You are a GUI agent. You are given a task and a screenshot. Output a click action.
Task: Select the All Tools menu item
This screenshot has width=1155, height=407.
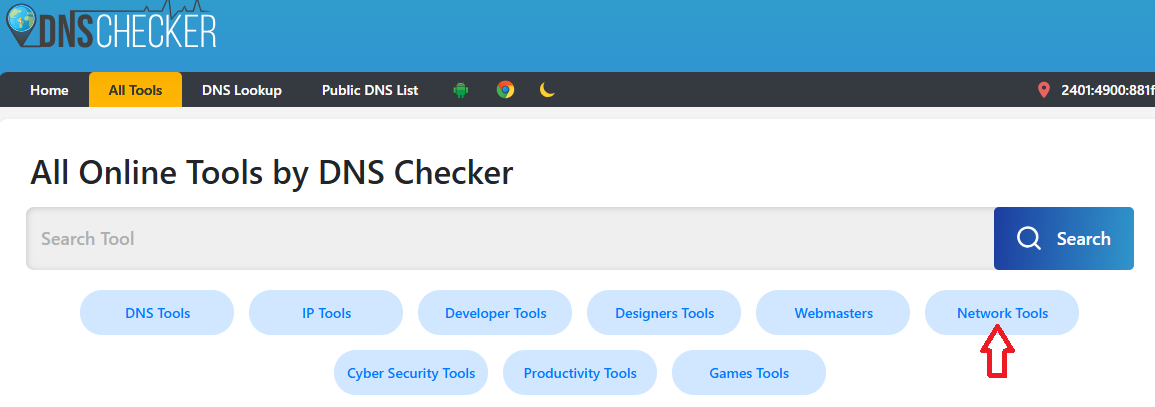[136, 90]
